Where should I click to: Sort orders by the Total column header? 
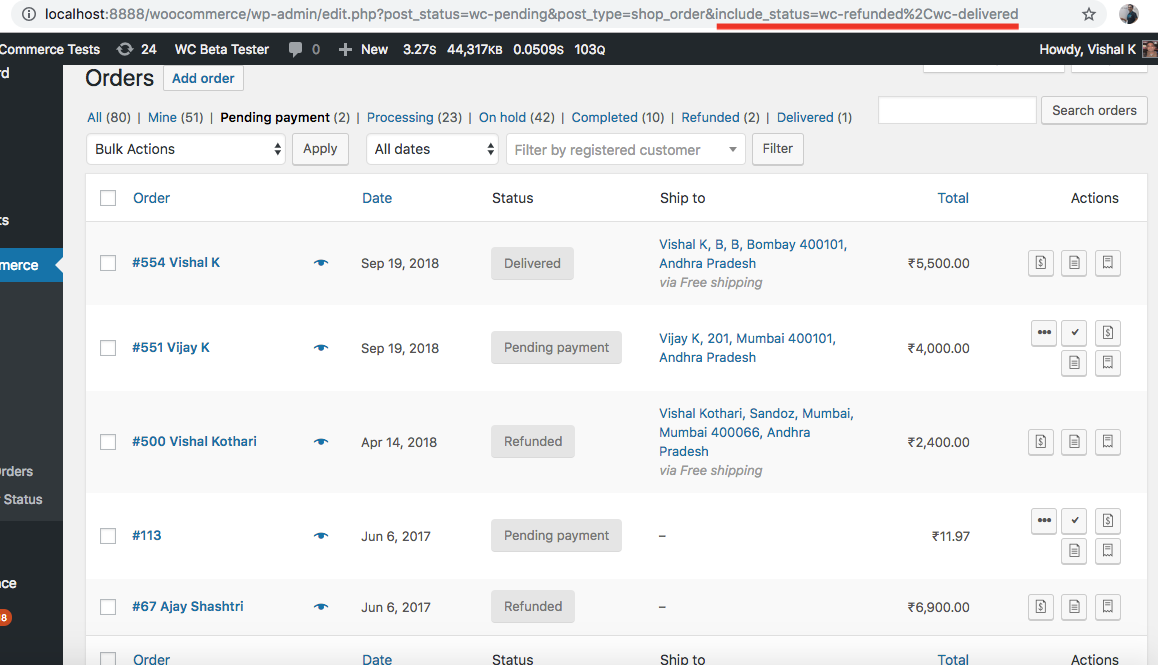coord(953,198)
